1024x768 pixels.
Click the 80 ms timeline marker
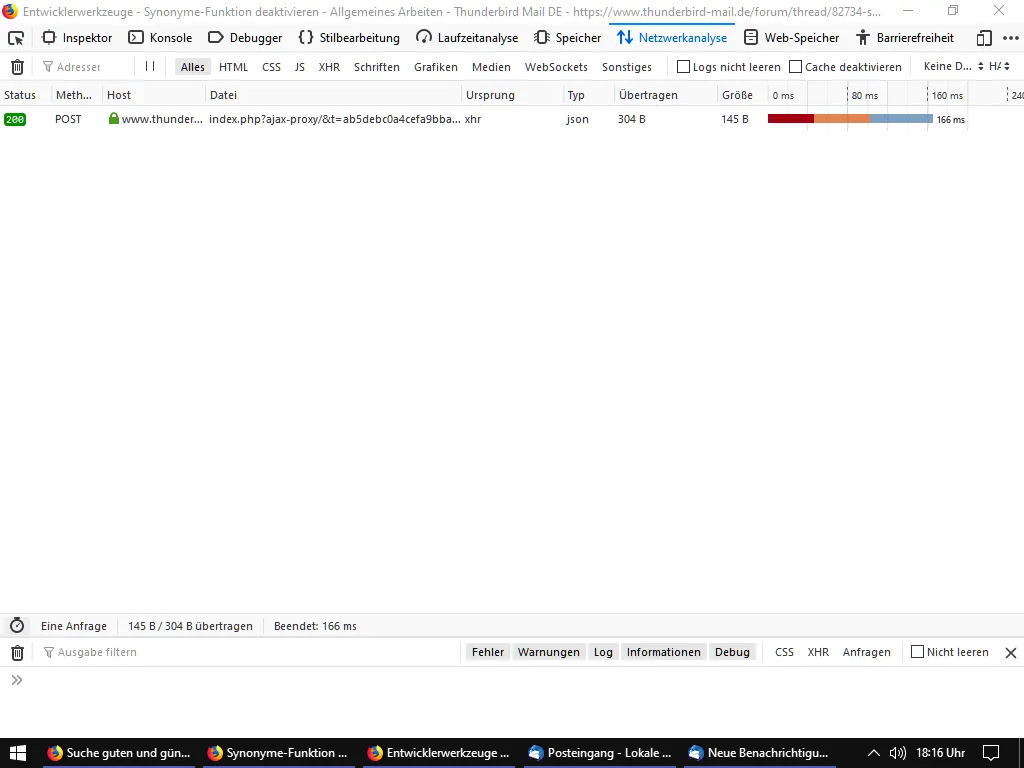coord(865,95)
